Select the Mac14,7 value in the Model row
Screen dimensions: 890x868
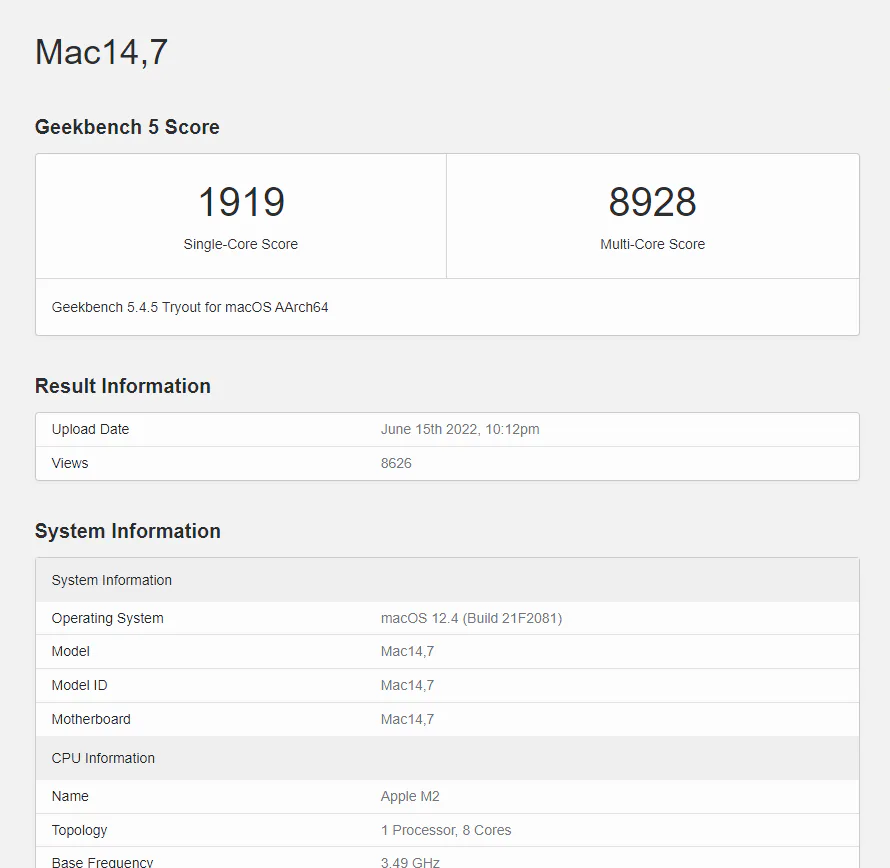coord(408,651)
